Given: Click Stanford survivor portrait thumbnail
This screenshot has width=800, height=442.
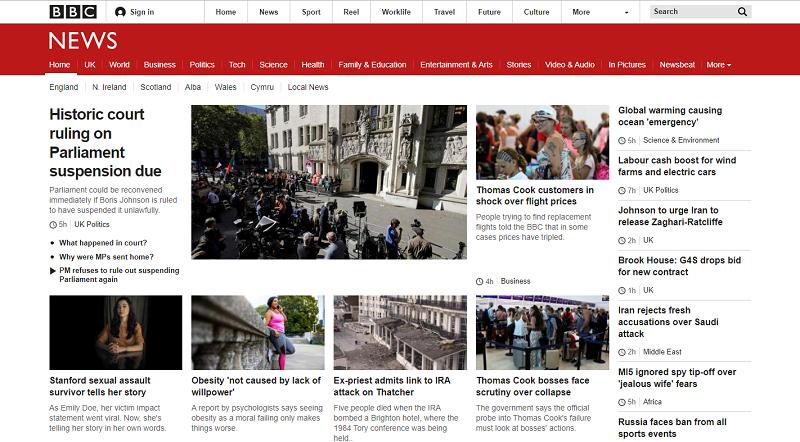Looking at the screenshot, I should click(x=116, y=332).
